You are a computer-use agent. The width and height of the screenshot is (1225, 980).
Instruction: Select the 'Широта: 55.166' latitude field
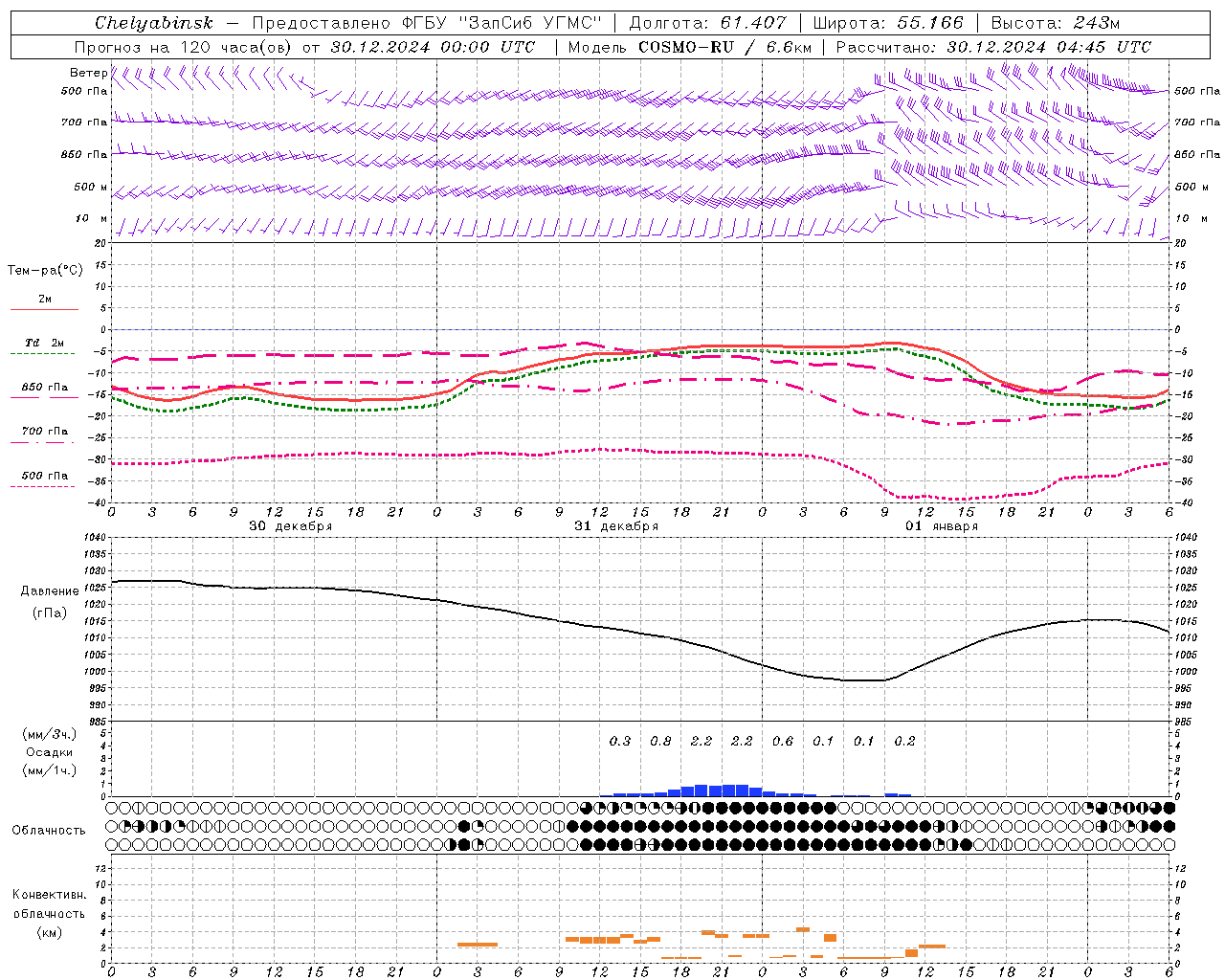[x=888, y=23]
